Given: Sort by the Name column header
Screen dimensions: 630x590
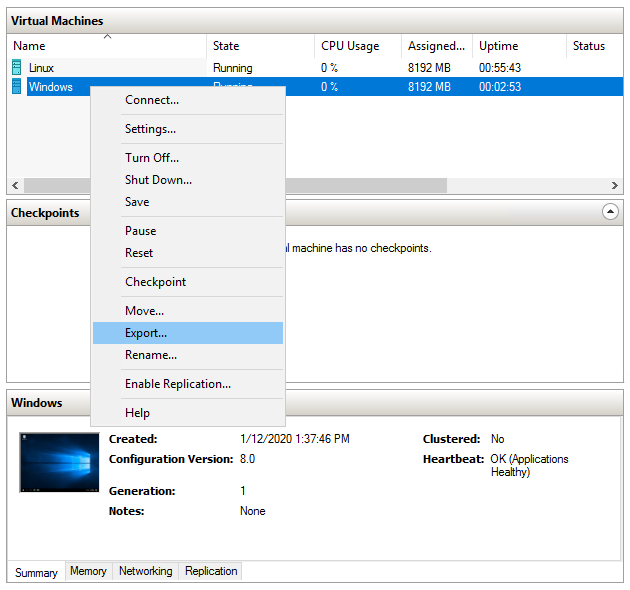Looking at the screenshot, I should (106, 46).
